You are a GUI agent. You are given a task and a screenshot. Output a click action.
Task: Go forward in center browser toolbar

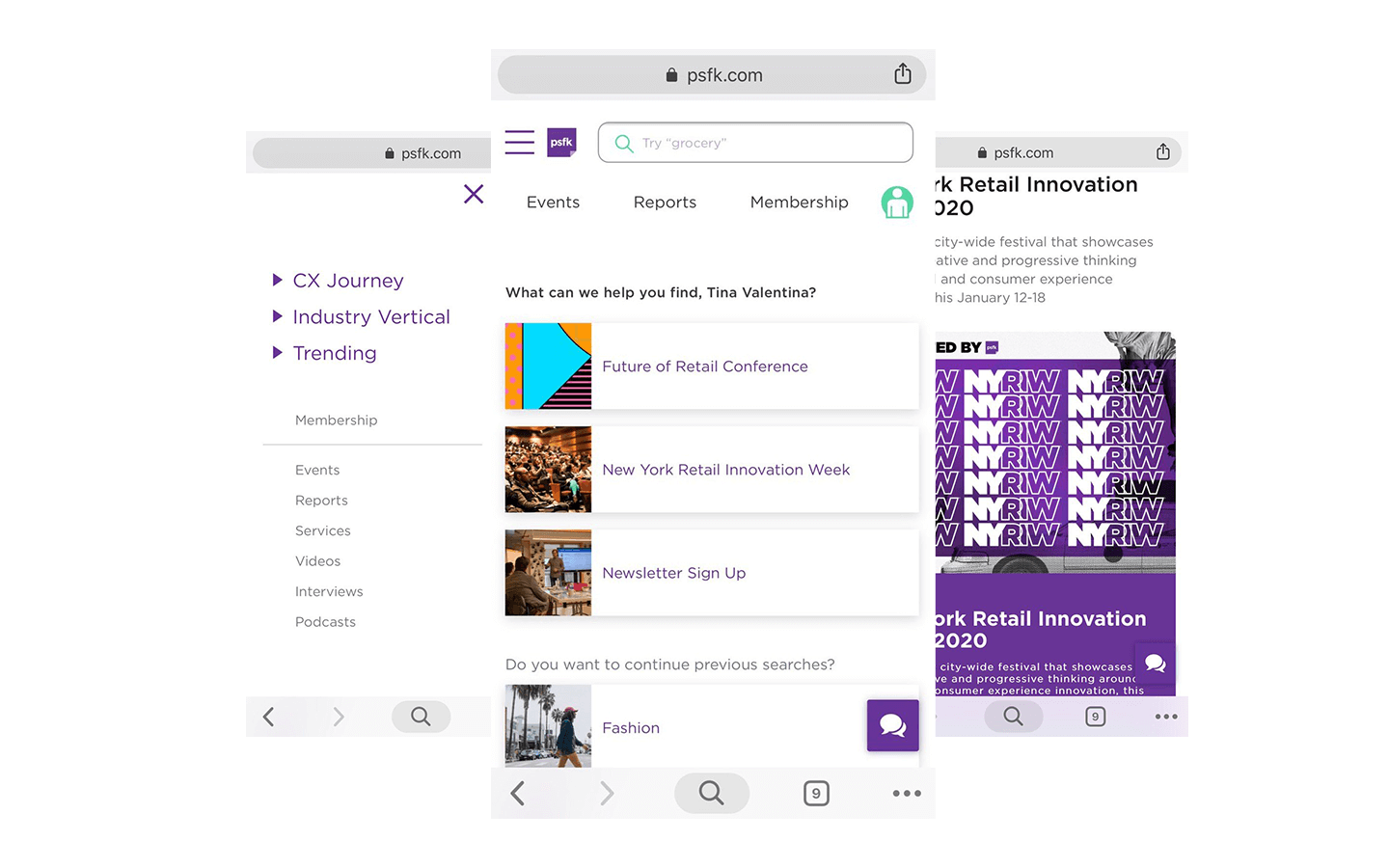pos(607,793)
